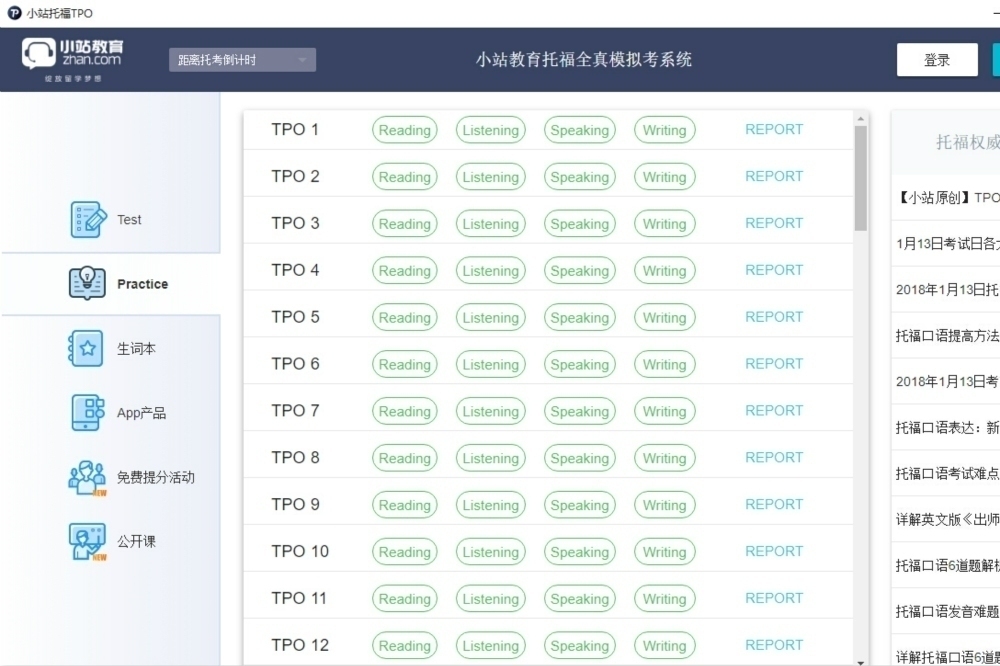The width and height of the screenshot is (1000, 666).
Task: Open the TPO 1 REPORT link
Action: point(774,130)
